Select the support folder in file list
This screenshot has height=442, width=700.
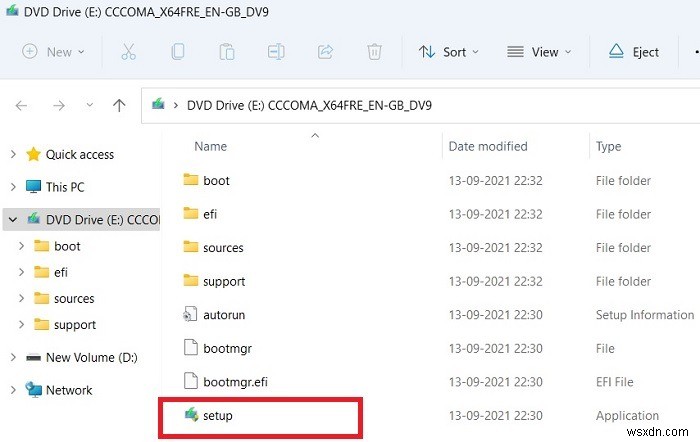(x=224, y=282)
